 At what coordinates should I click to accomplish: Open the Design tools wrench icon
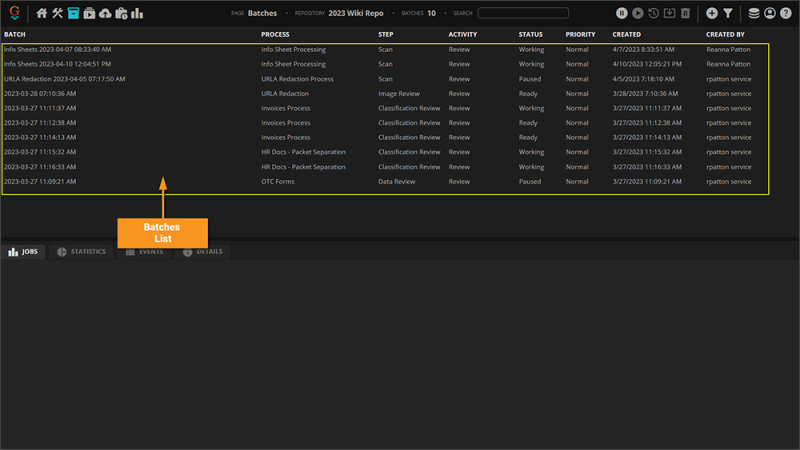[58, 13]
